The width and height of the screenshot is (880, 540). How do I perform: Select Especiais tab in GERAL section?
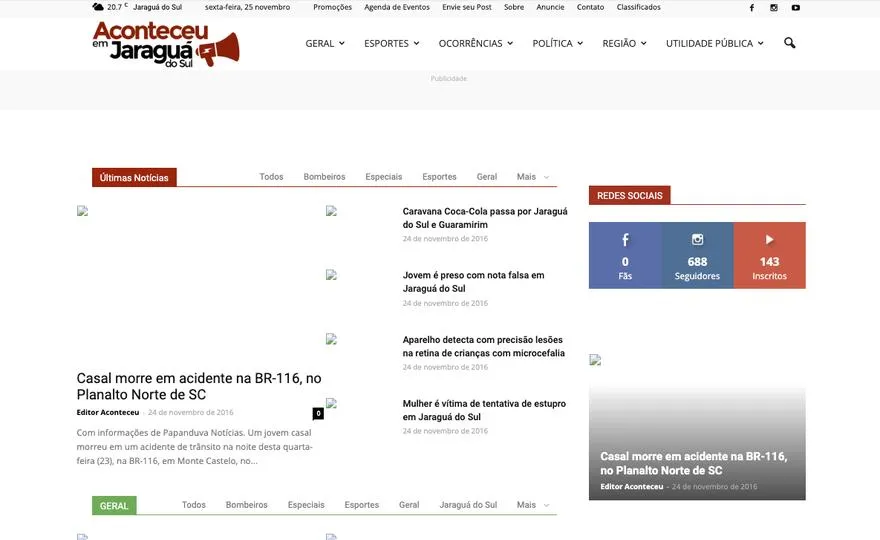306,505
